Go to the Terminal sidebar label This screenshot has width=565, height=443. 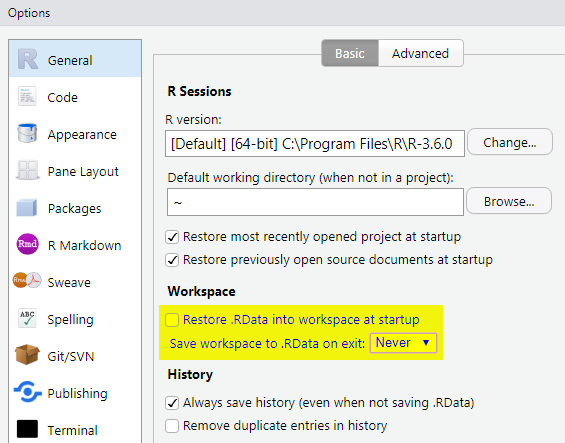73,430
